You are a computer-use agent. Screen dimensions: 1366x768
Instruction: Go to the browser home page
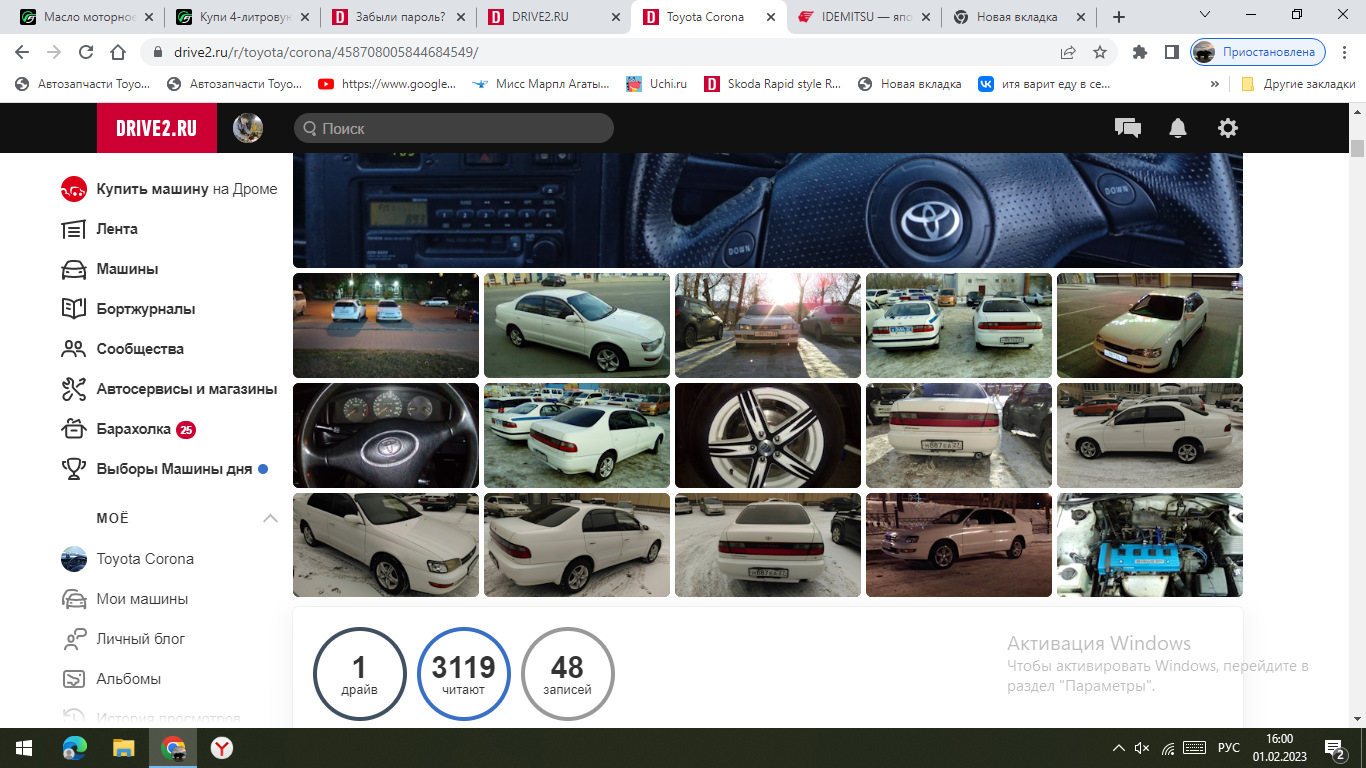click(x=118, y=52)
